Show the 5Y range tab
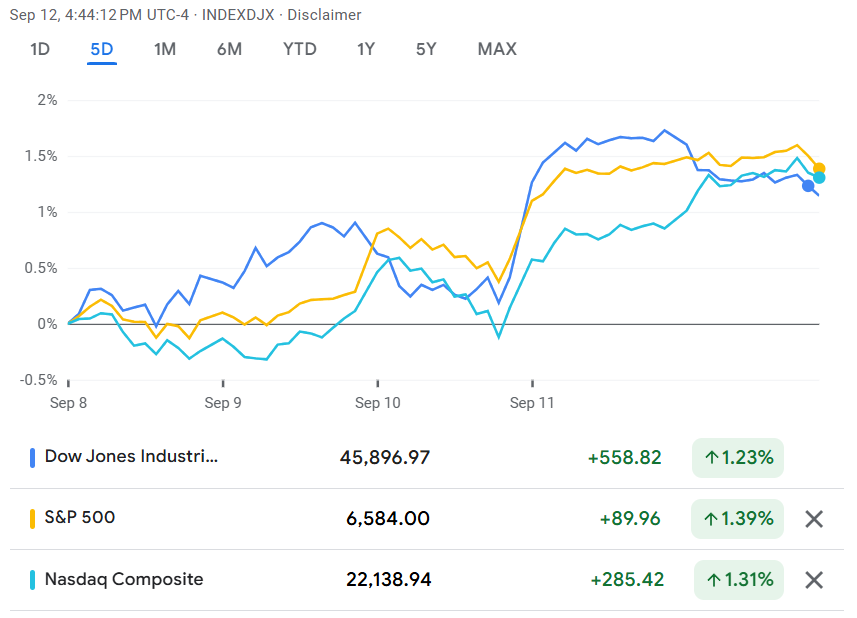Screen dimensions: 857x618 tap(426, 49)
